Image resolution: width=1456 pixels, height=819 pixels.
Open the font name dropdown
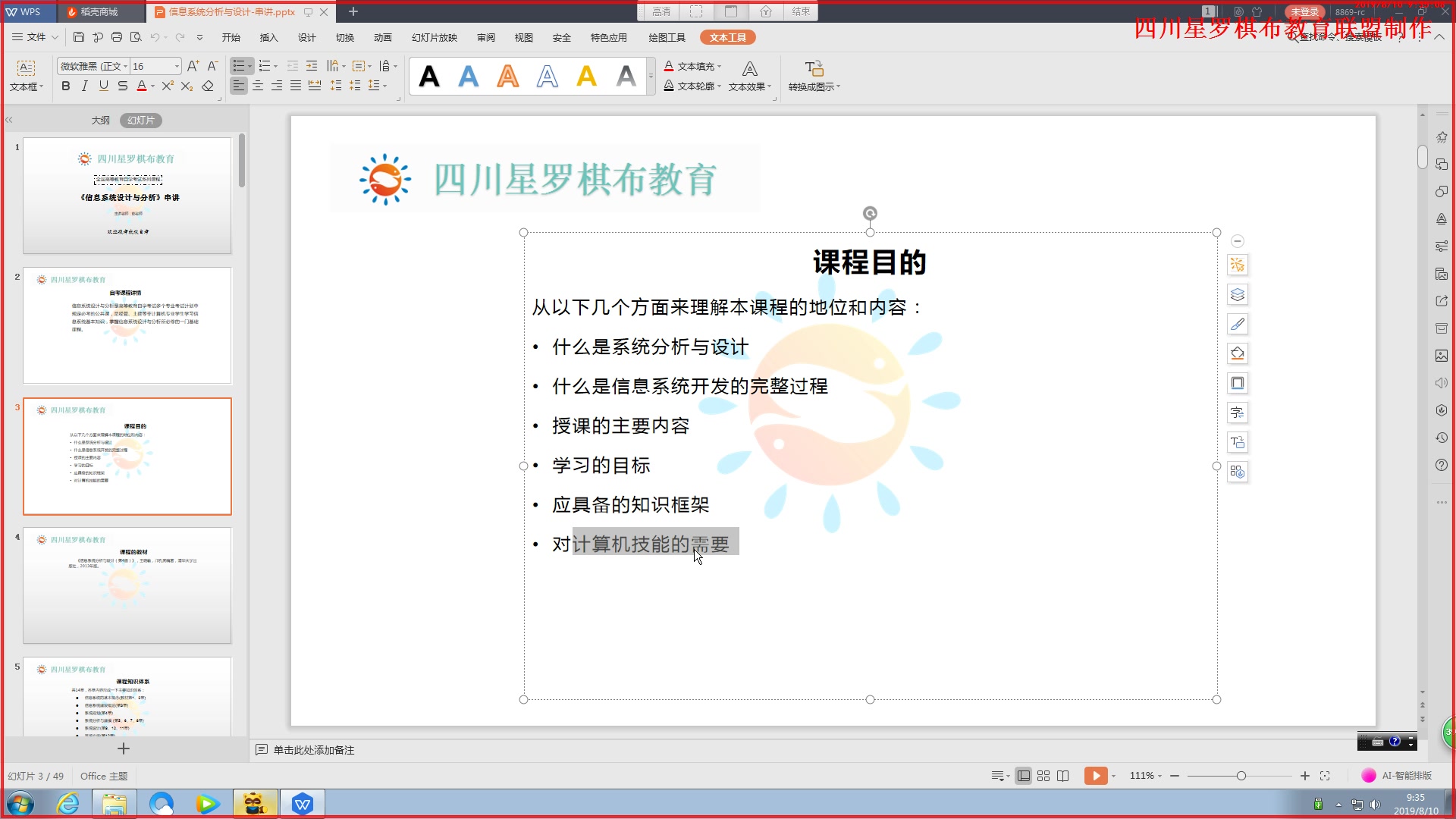click(x=125, y=66)
